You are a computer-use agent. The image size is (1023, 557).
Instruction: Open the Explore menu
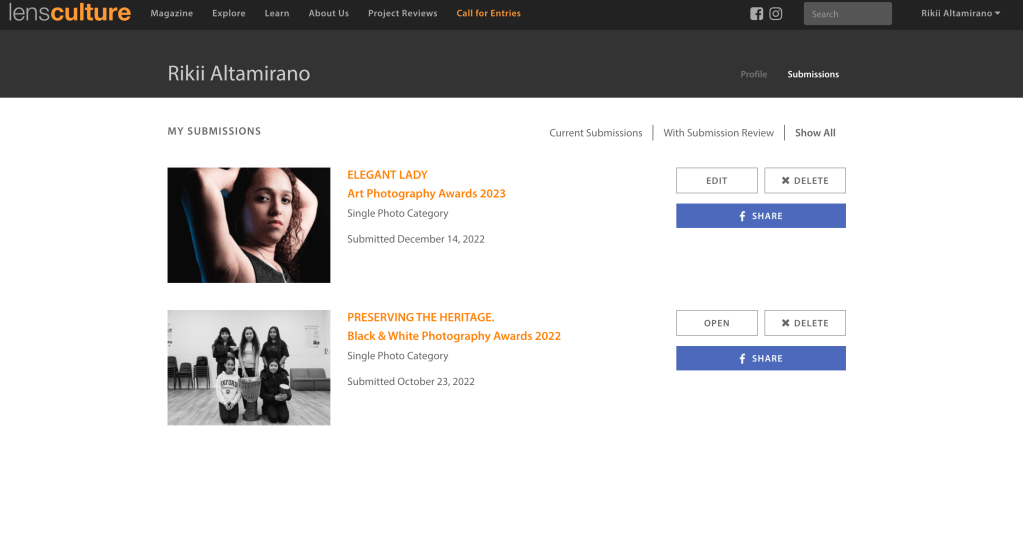point(228,14)
